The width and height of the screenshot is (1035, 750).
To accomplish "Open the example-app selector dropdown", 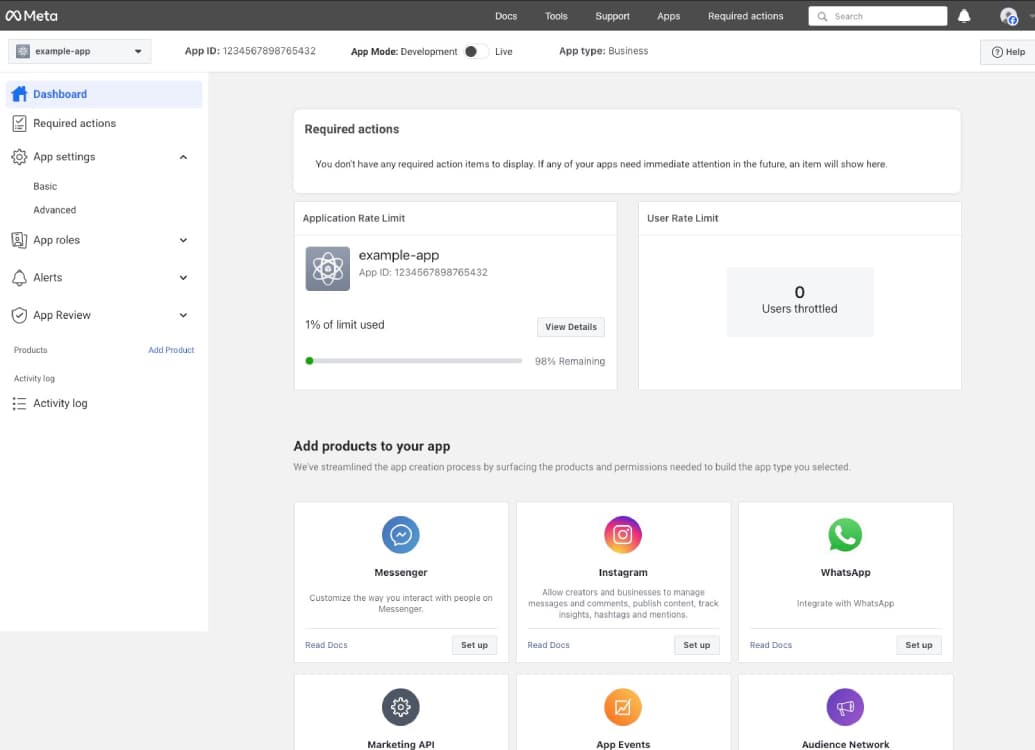I will tap(79, 51).
